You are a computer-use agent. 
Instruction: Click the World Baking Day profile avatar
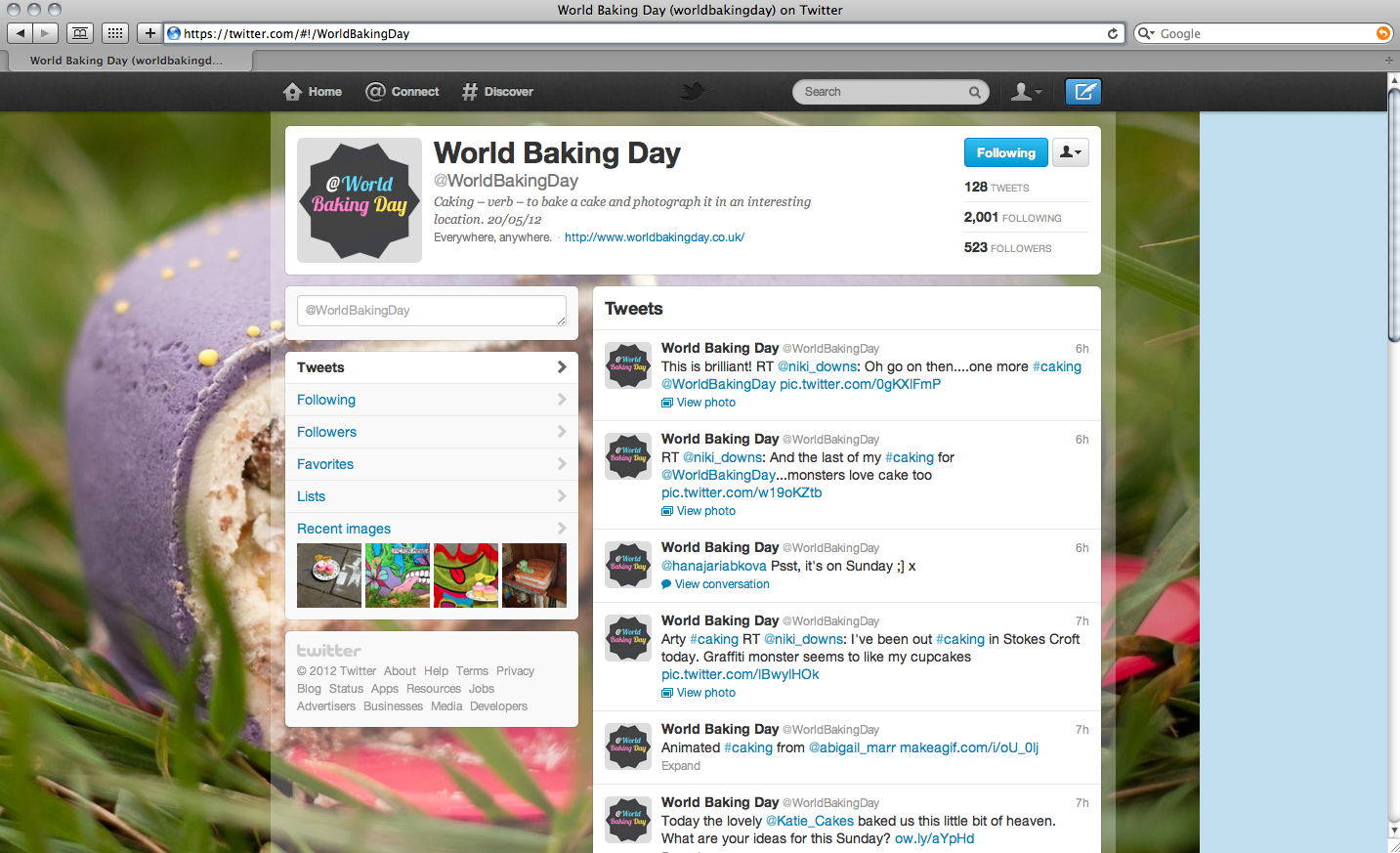click(360, 200)
